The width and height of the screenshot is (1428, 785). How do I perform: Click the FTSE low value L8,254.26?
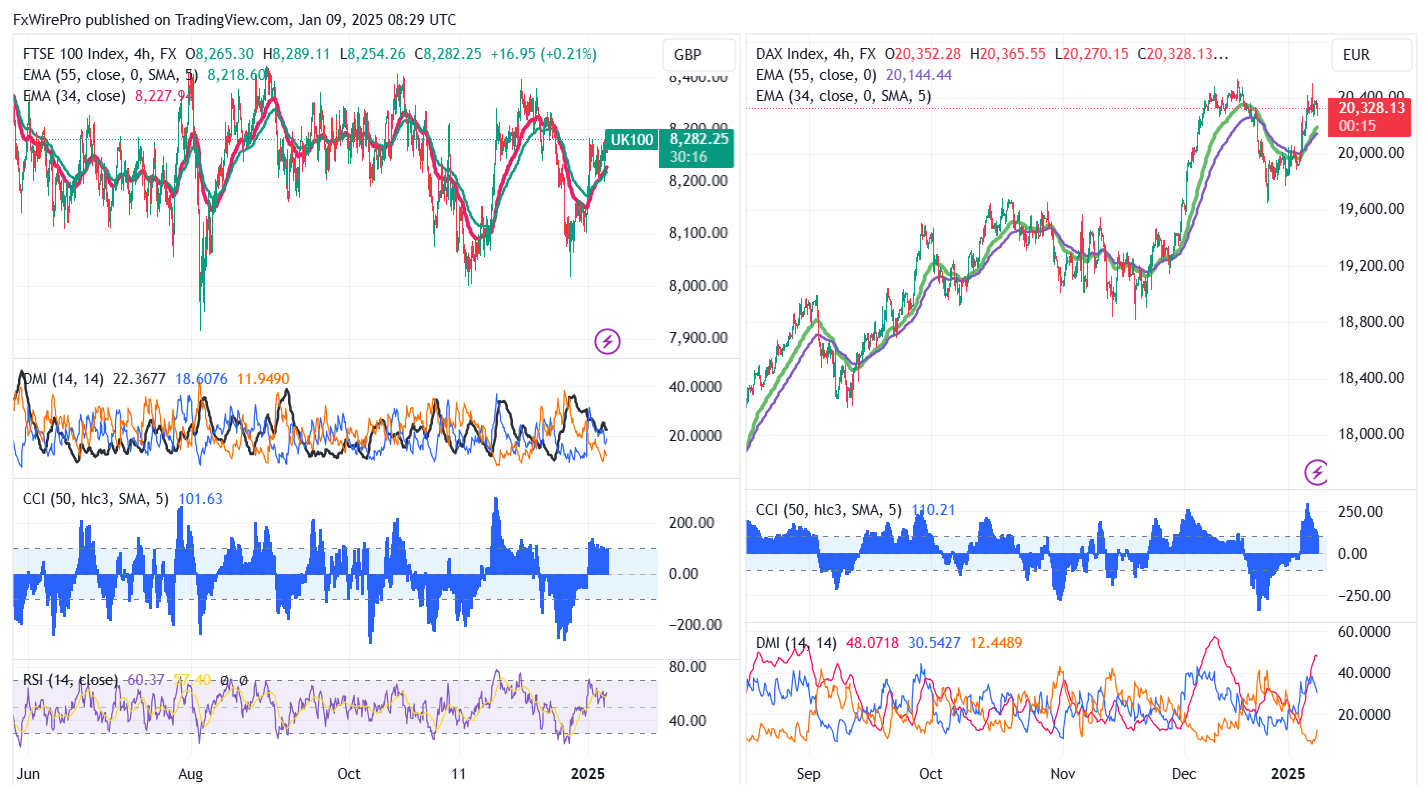coord(373,54)
